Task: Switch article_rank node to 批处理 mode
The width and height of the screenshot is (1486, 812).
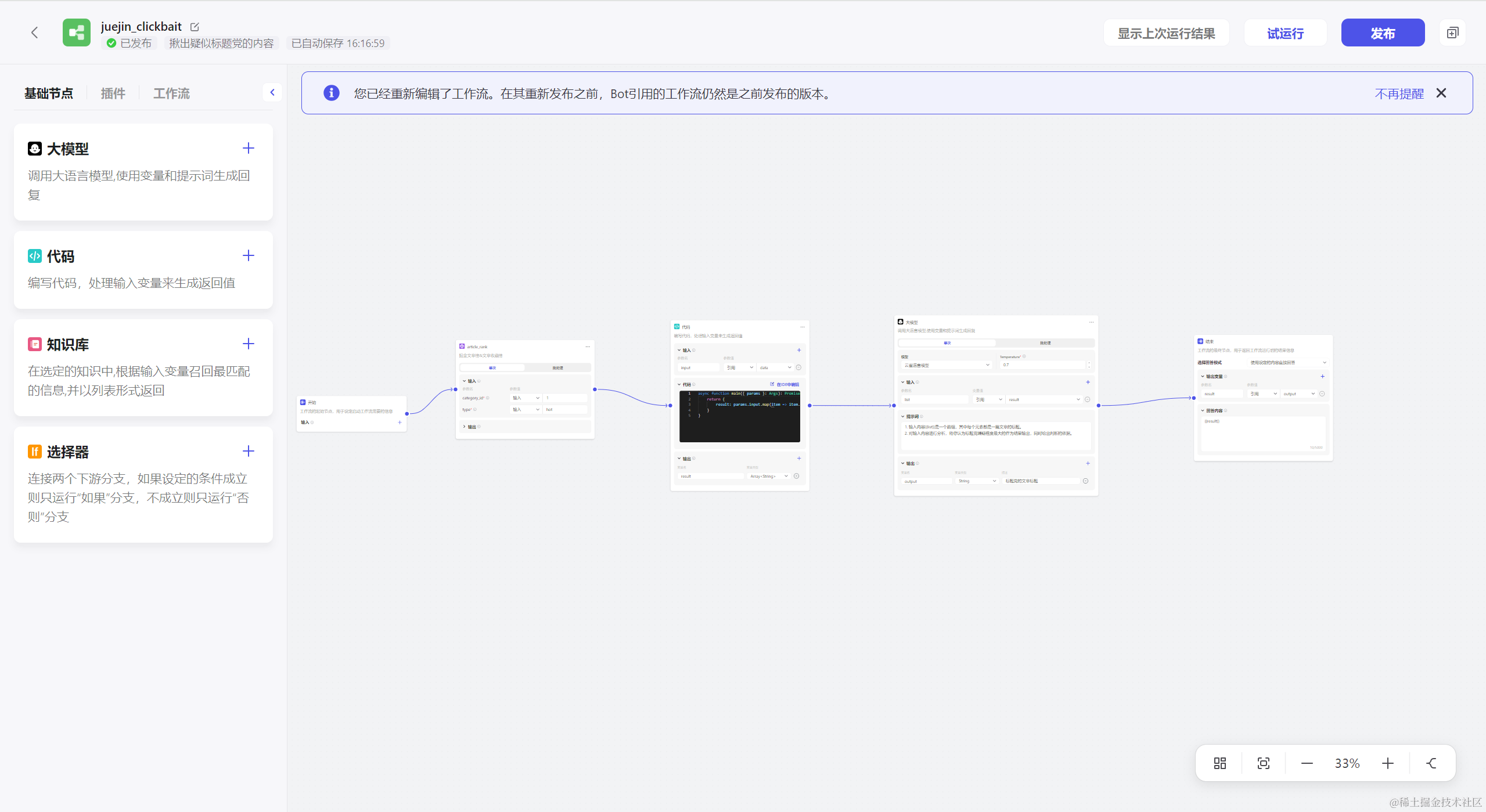Action: click(x=557, y=368)
